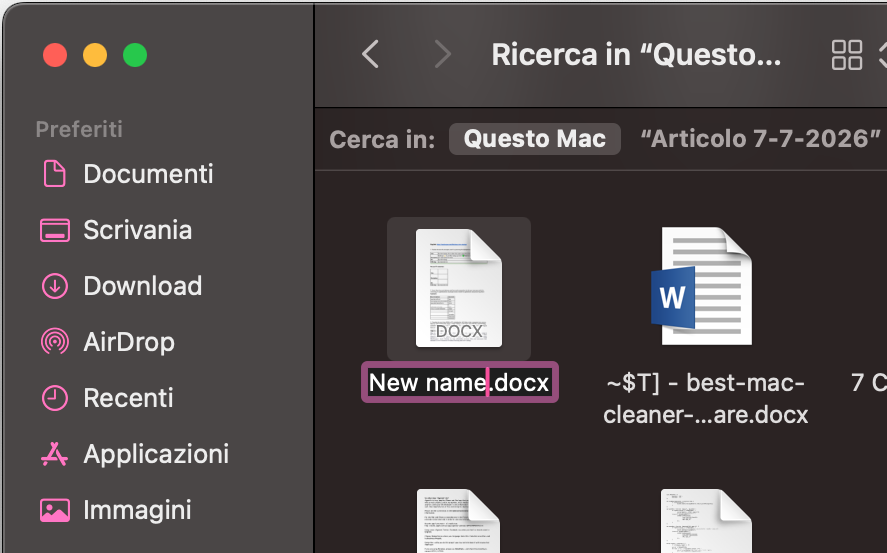887x553 pixels.
Task: Select the bottom-left document thumbnail
Action: click(458, 521)
